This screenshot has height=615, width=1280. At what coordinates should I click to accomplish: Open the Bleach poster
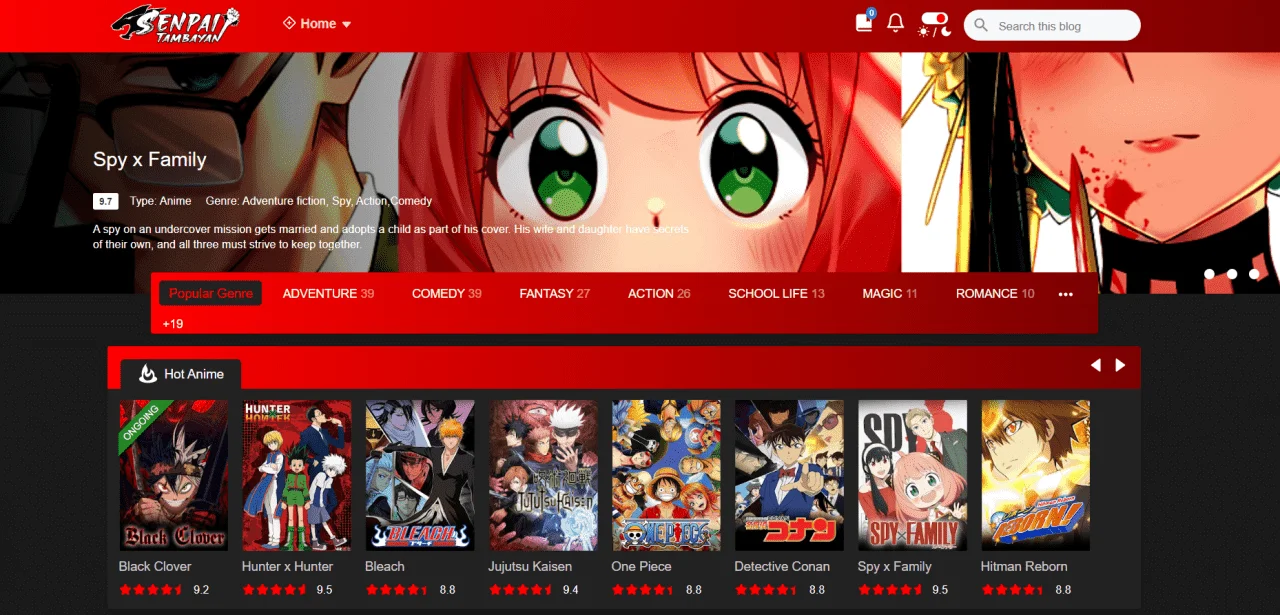coord(419,475)
